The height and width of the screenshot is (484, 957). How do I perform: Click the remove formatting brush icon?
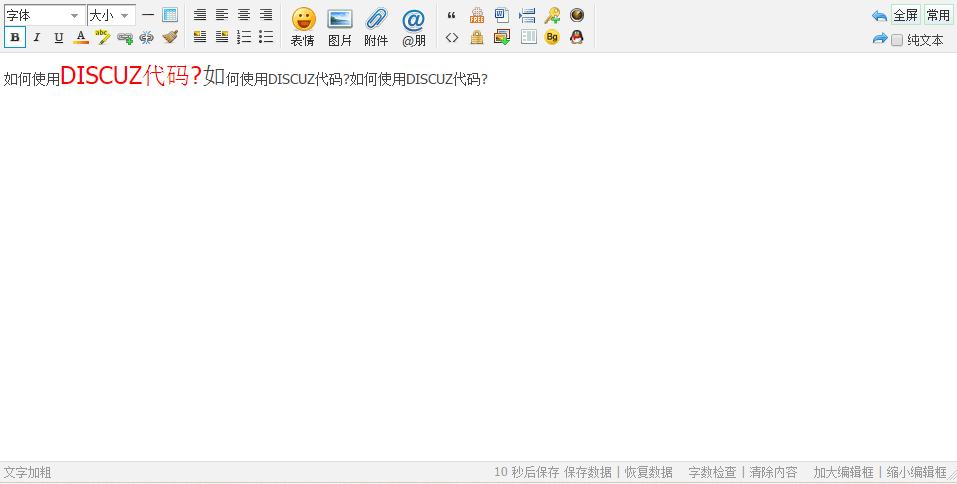pos(170,38)
